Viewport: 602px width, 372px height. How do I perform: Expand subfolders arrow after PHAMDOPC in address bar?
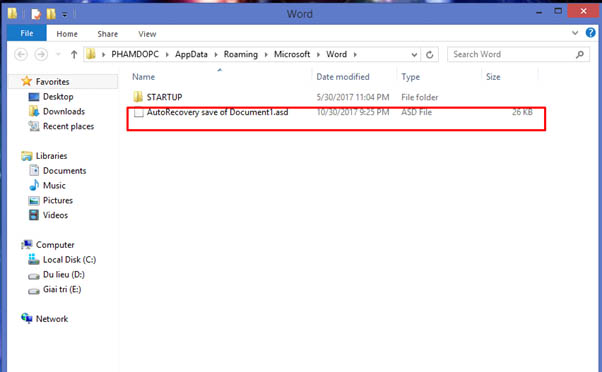(167, 55)
